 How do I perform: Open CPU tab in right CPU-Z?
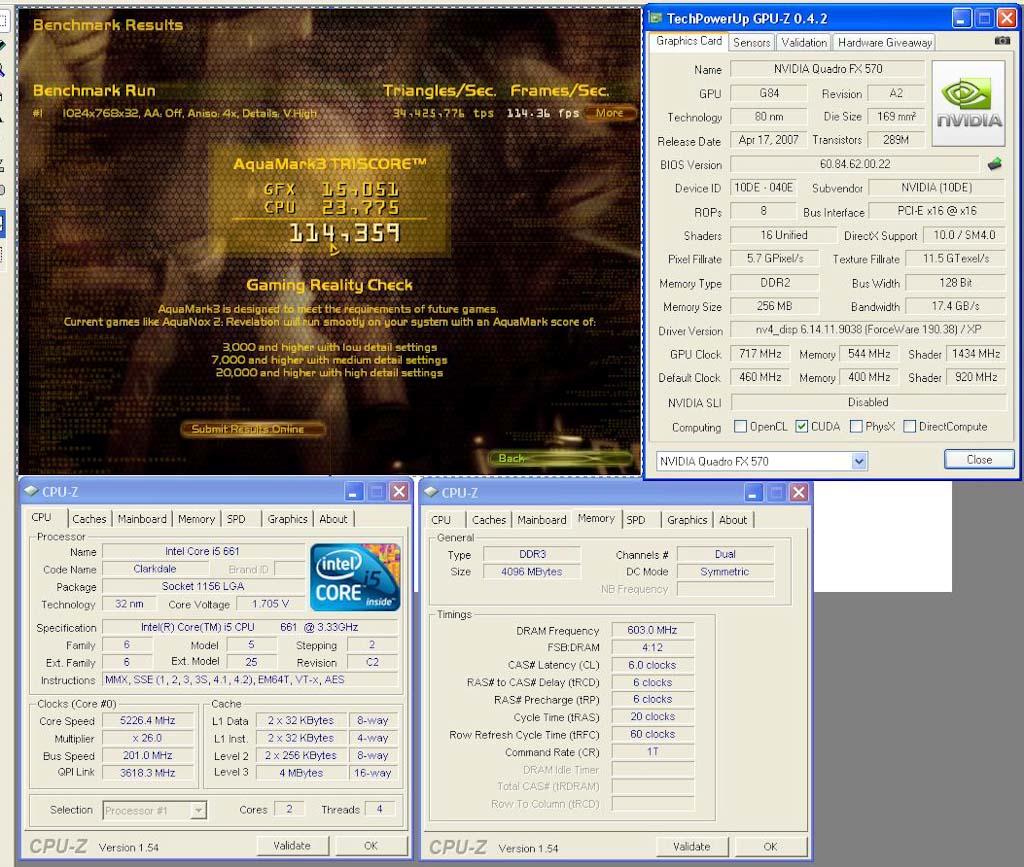click(441, 520)
